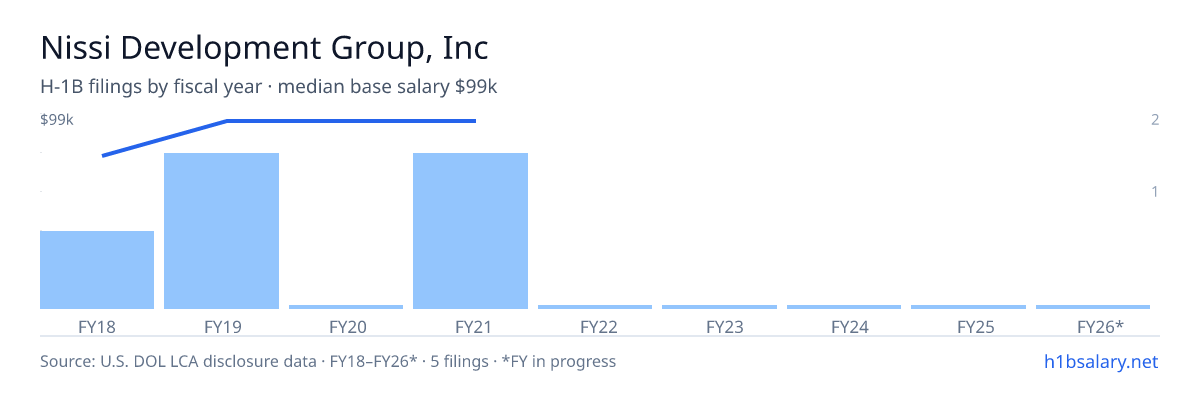Click the FY26* axis label

coord(1100,327)
